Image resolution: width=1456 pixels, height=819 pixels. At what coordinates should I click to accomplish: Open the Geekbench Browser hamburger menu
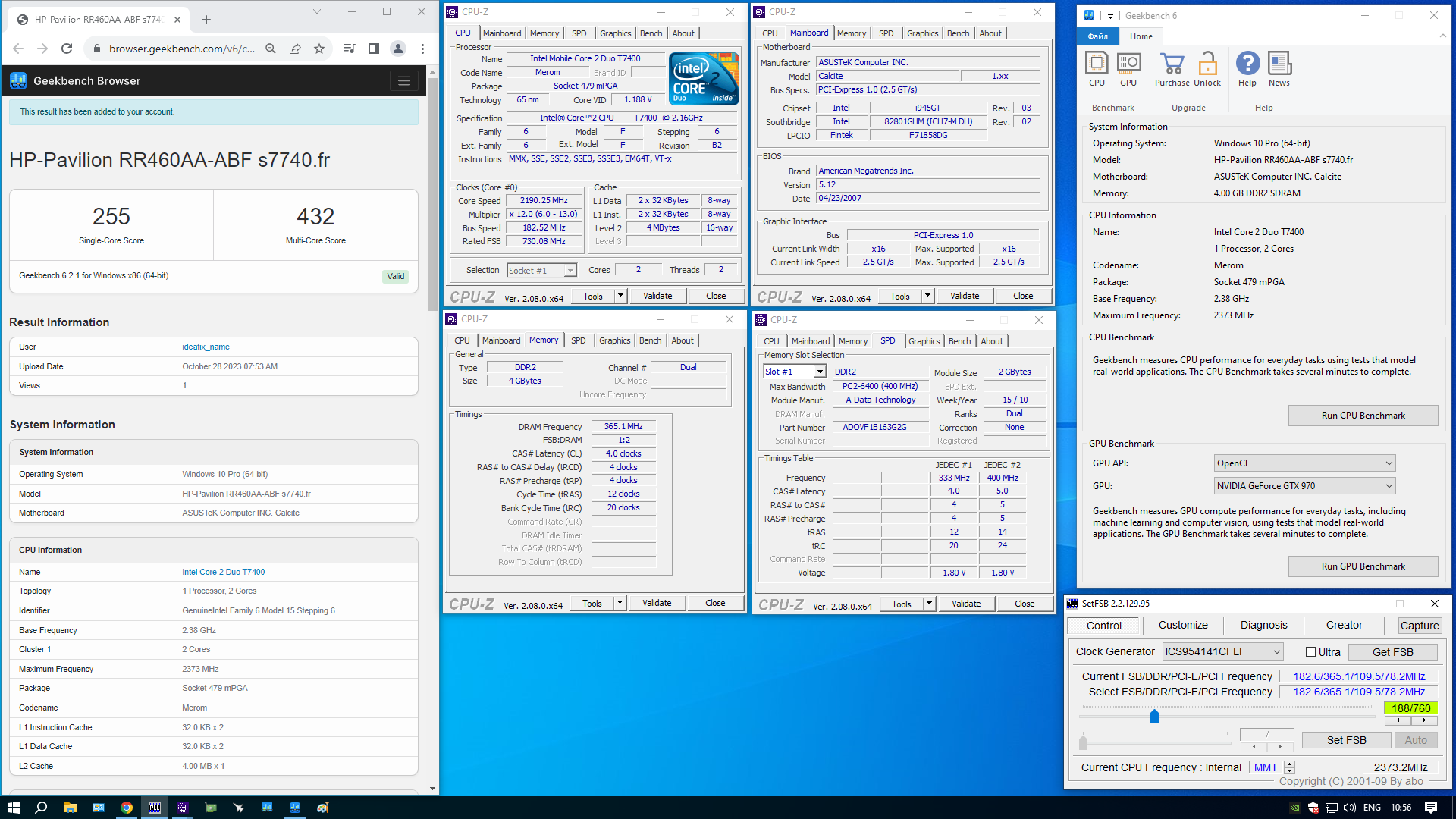click(x=404, y=81)
